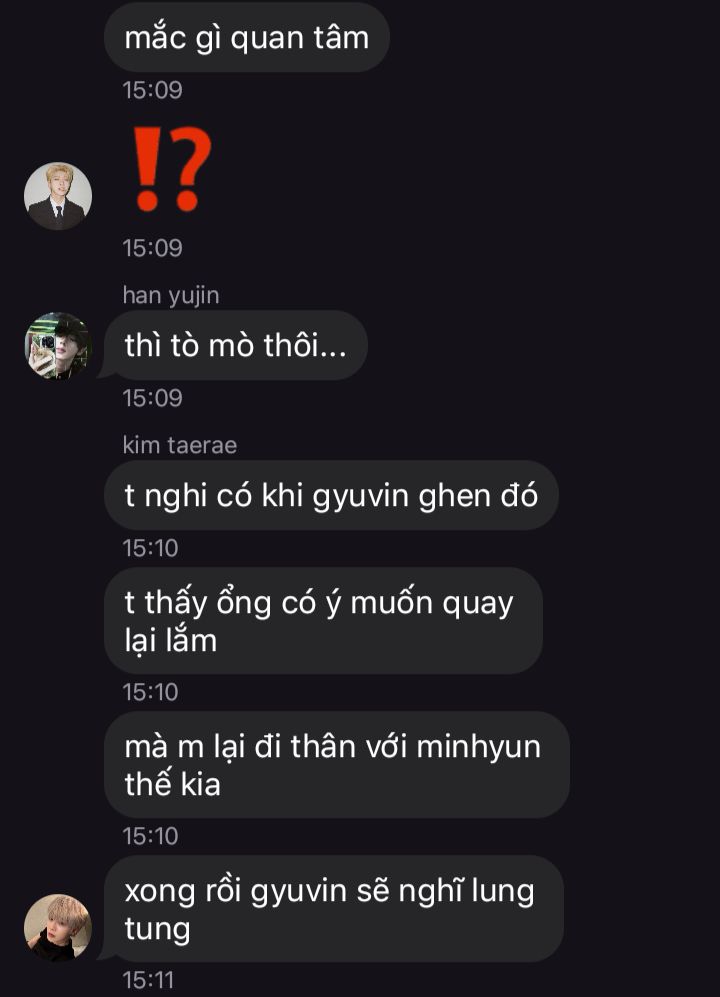720x997 pixels.
Task: Select the red exclamation question emoji
Action: (172, 169)
